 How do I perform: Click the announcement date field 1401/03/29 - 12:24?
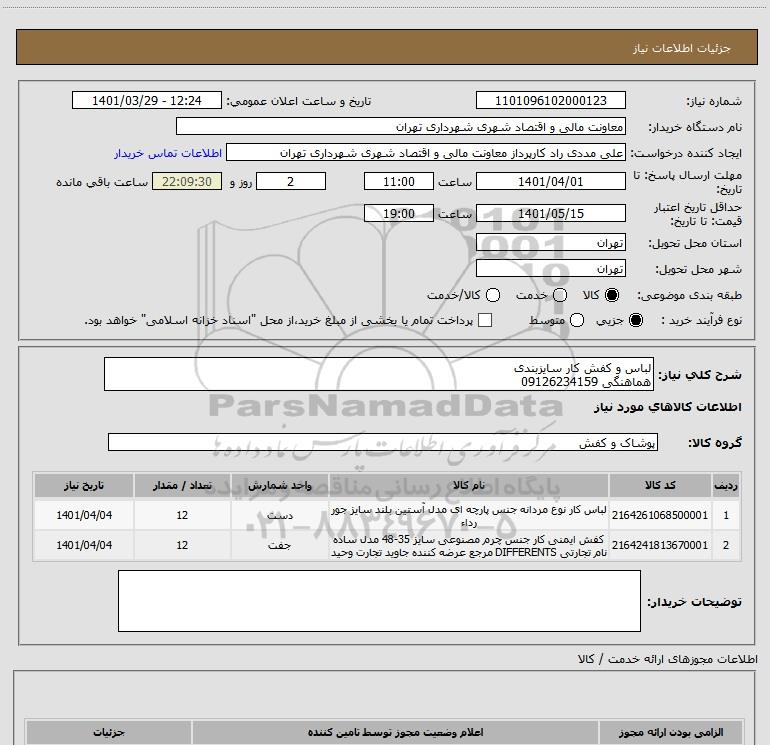point(147,101)
